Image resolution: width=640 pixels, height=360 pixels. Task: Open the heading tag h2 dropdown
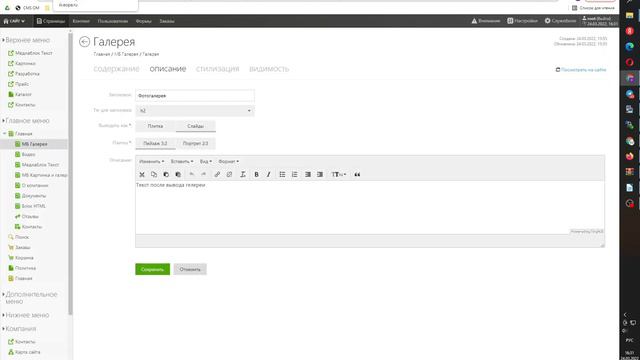click(x=195, y=111)
